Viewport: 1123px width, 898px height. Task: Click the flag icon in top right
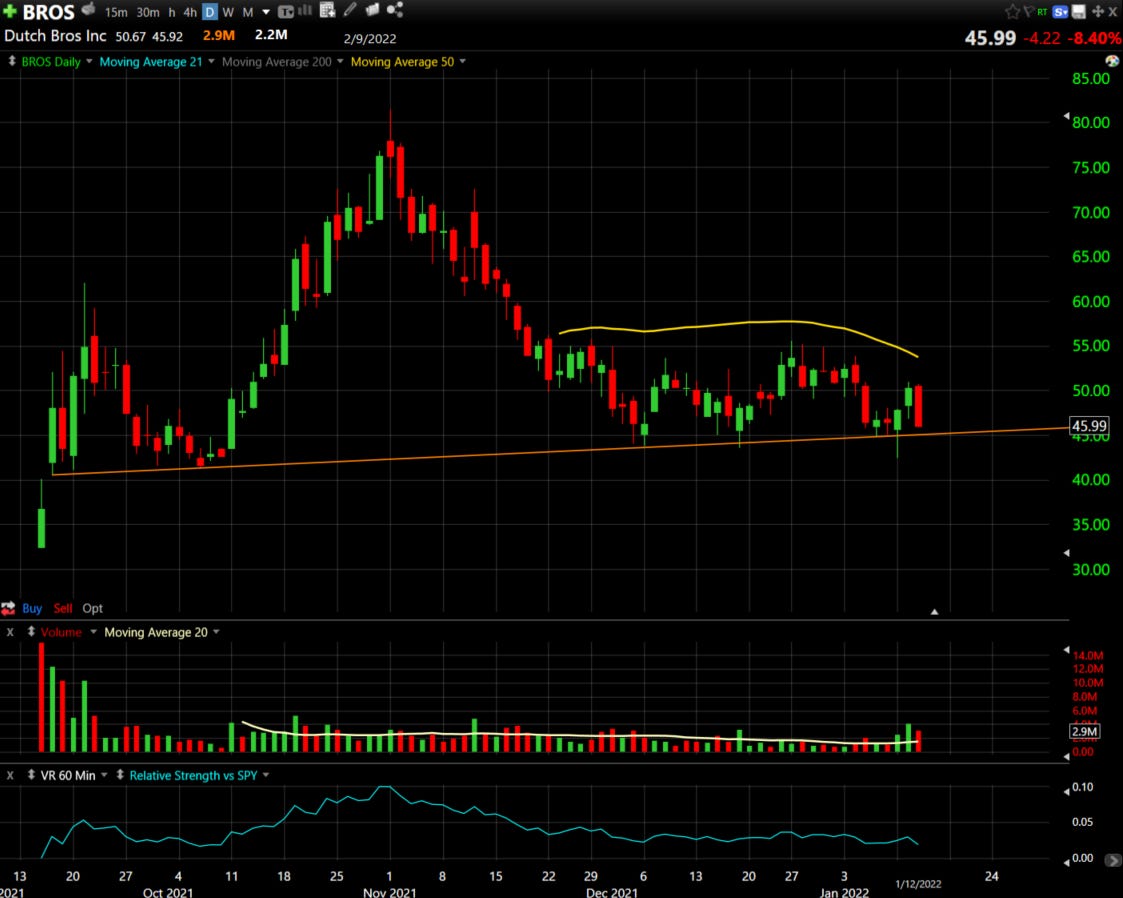pyautogui.click(x=1028, y=11)
